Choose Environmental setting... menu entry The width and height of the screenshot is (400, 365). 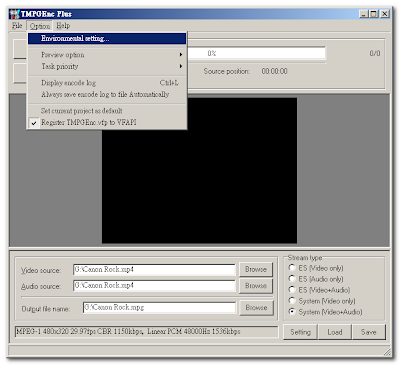[x=107, y=38]
